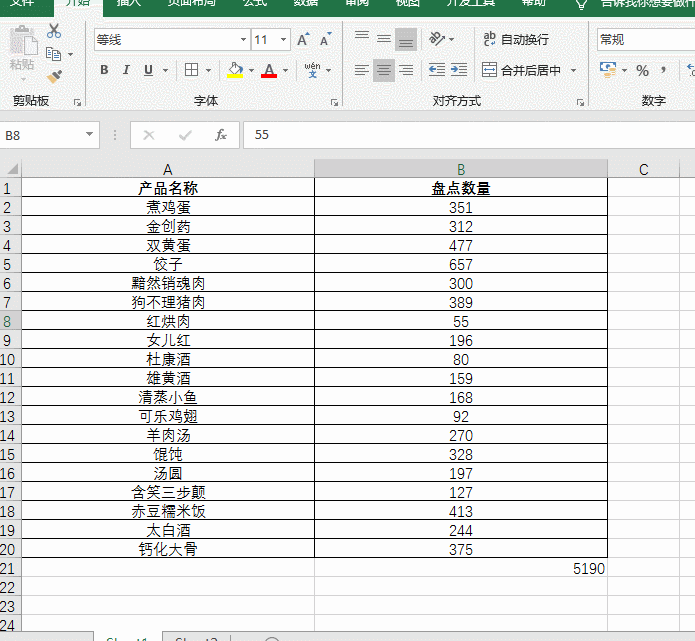Click cell containing 钙化大骨
This screenshot has width=695, height=641.
(x=168, y=549)
